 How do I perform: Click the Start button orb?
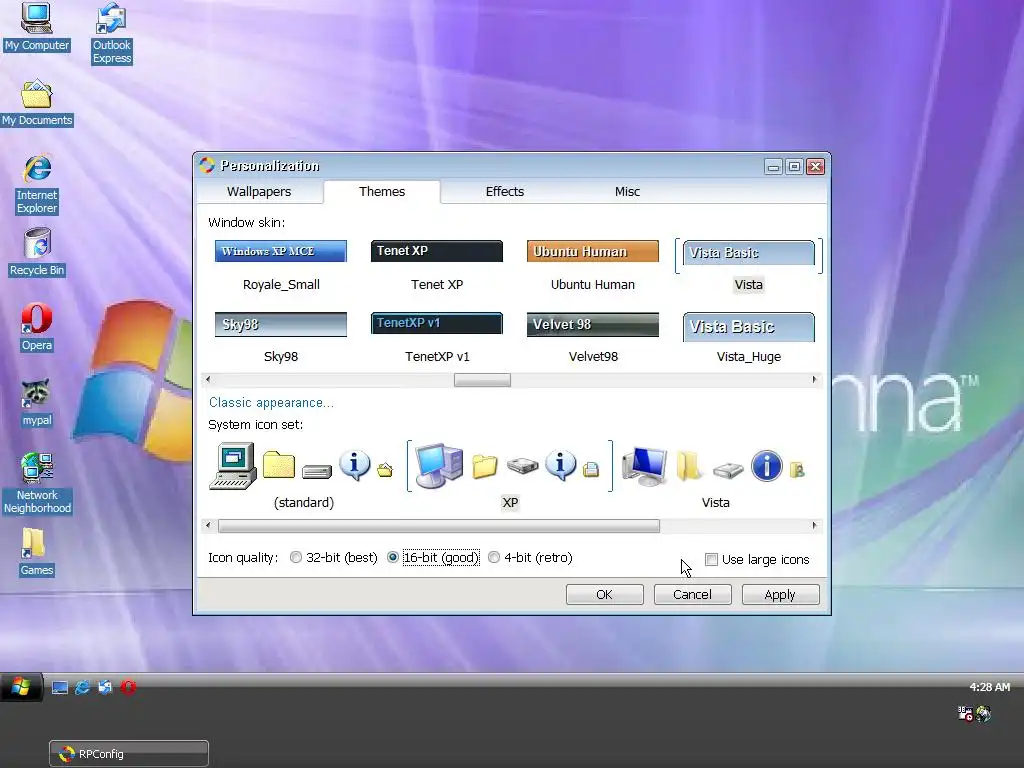(21, 687)
